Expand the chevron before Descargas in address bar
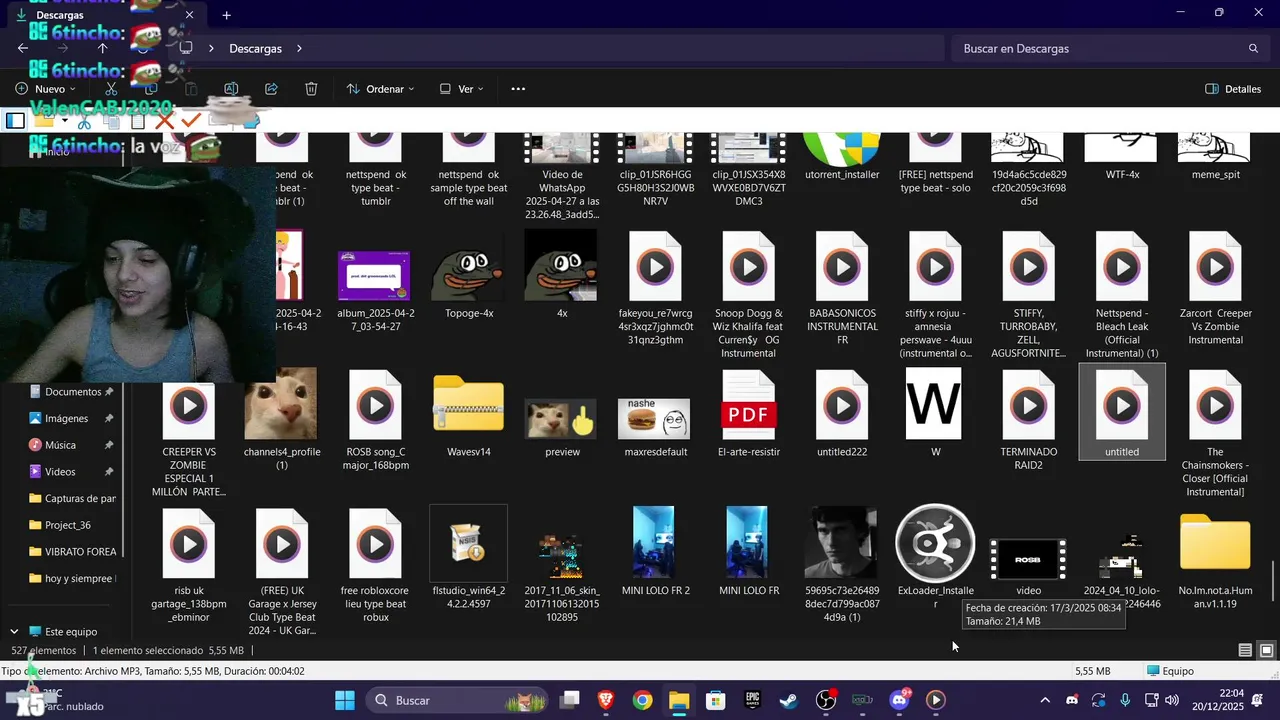This screenshot has width=1280, height=720. pos(211,48)
